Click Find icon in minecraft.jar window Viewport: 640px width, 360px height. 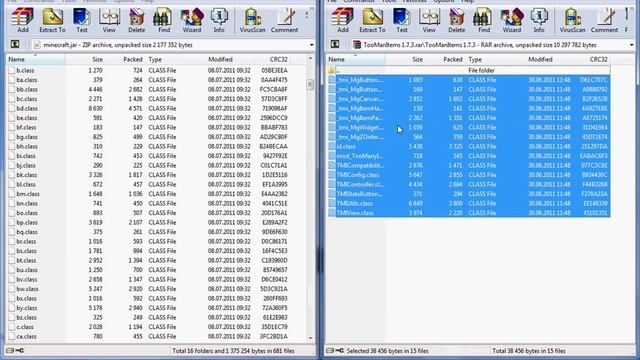pyautogui.click(x=164, y=20)
